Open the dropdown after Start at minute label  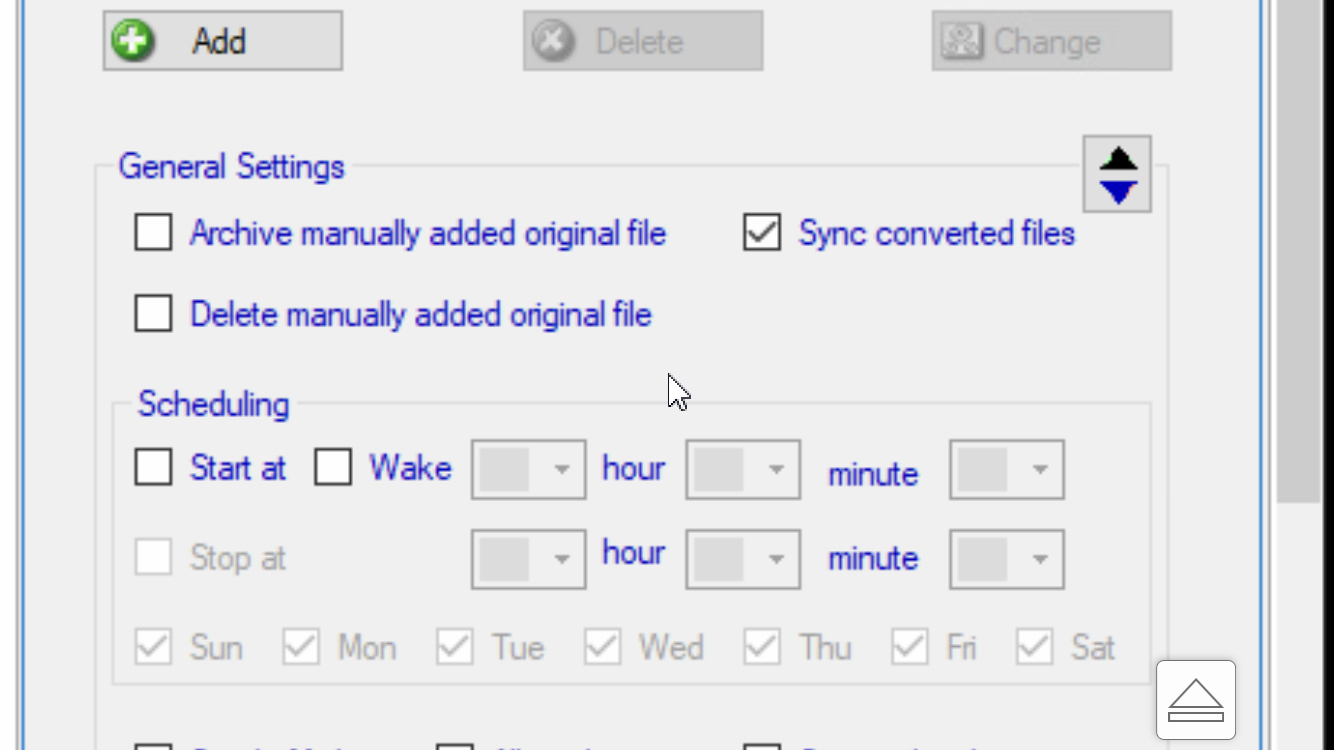(x=1007, y=469)
